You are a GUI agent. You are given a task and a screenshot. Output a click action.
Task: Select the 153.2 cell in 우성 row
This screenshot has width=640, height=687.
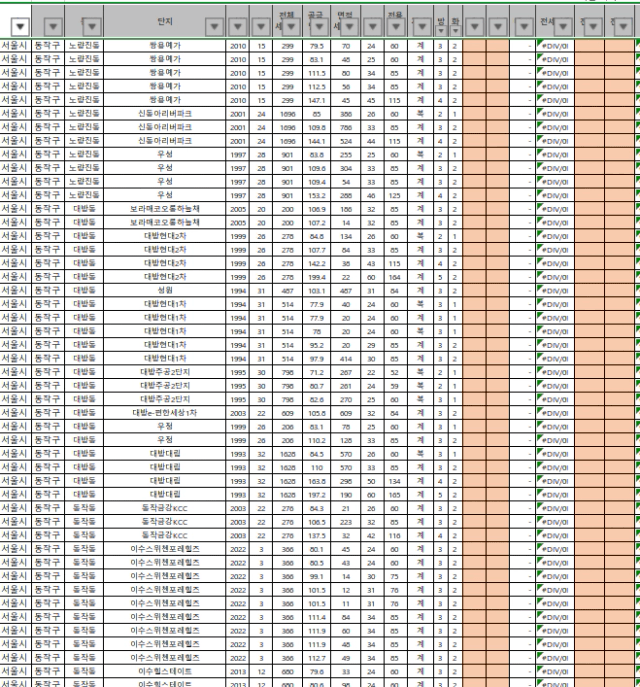316,195
